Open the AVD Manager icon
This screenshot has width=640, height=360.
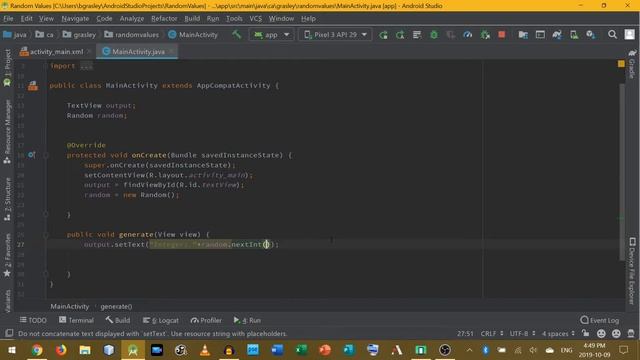[574, 35]
